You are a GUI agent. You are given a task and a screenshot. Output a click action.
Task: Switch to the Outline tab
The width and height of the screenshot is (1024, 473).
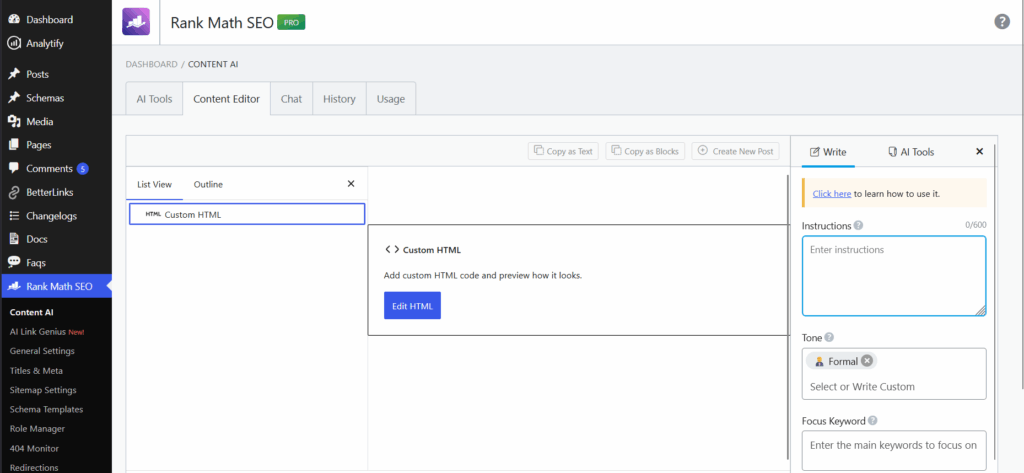pos(208,184)
